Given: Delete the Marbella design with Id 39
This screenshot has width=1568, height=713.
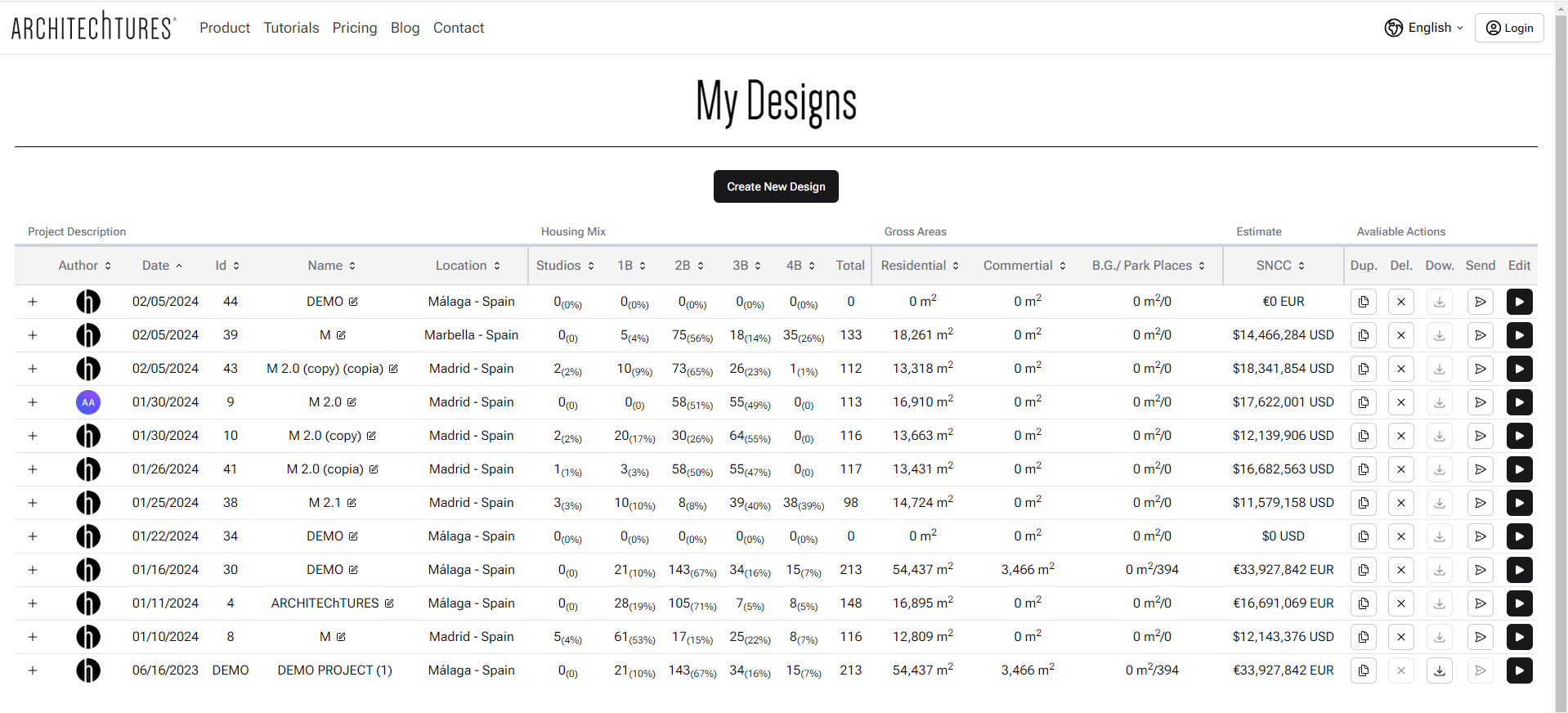Looking at the screenshot, I should (1400, 335).
